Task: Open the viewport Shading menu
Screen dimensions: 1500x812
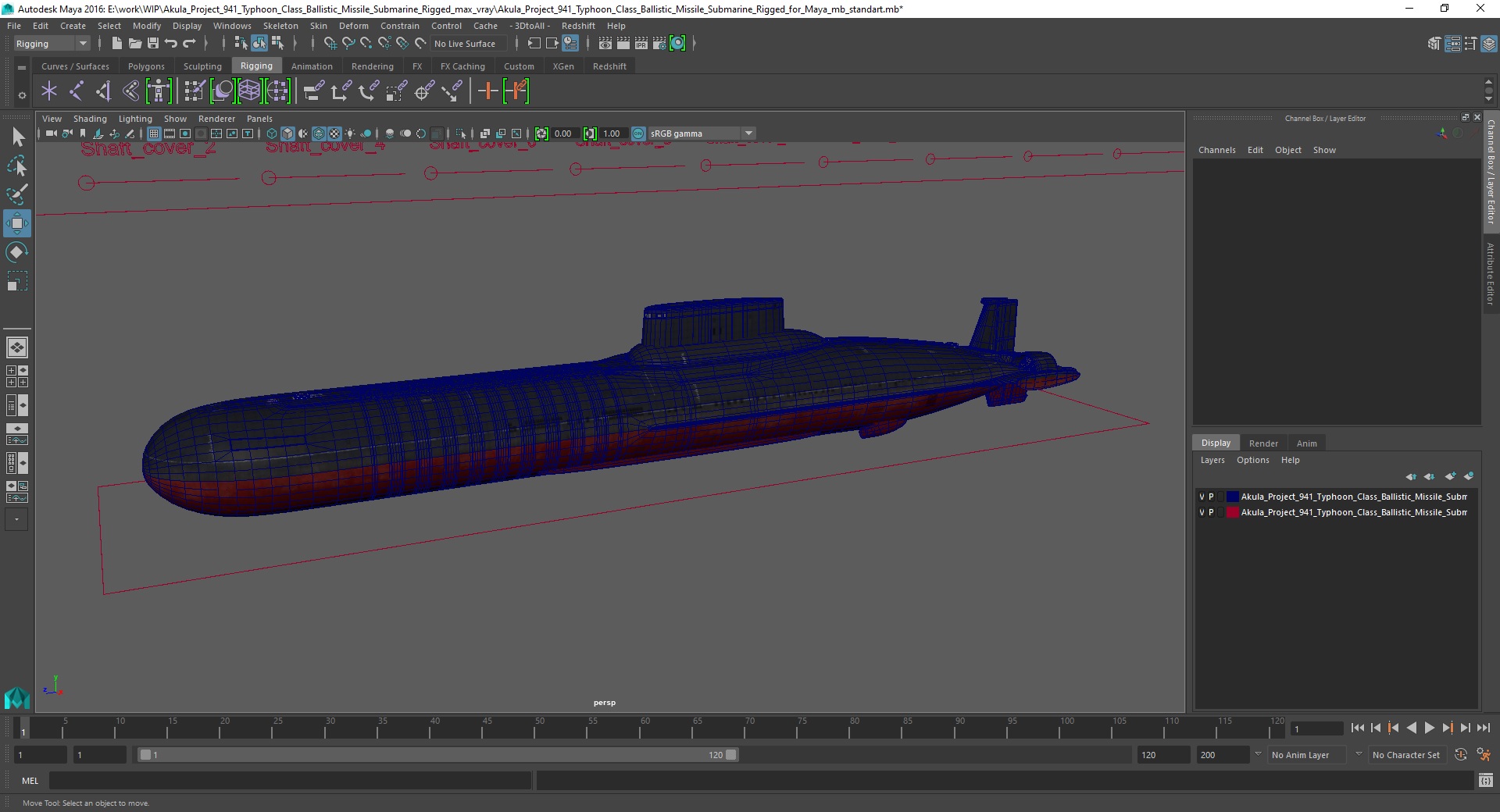Action: click(x=90, y=119)
